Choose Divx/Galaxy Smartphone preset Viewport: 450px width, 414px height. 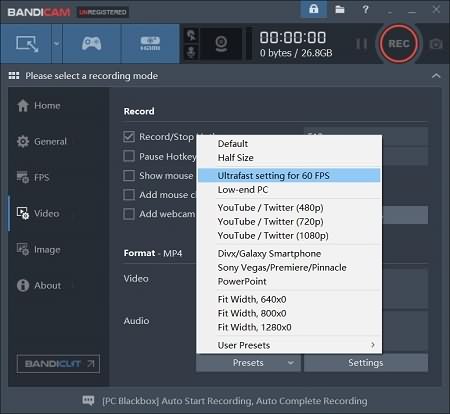289,254
